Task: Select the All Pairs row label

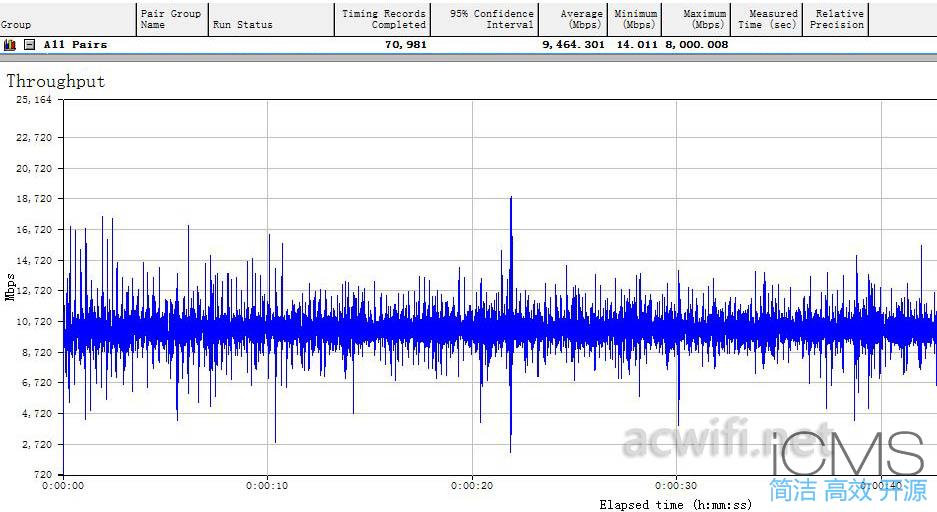Action: pyautogui.click(x=75, y=45)
